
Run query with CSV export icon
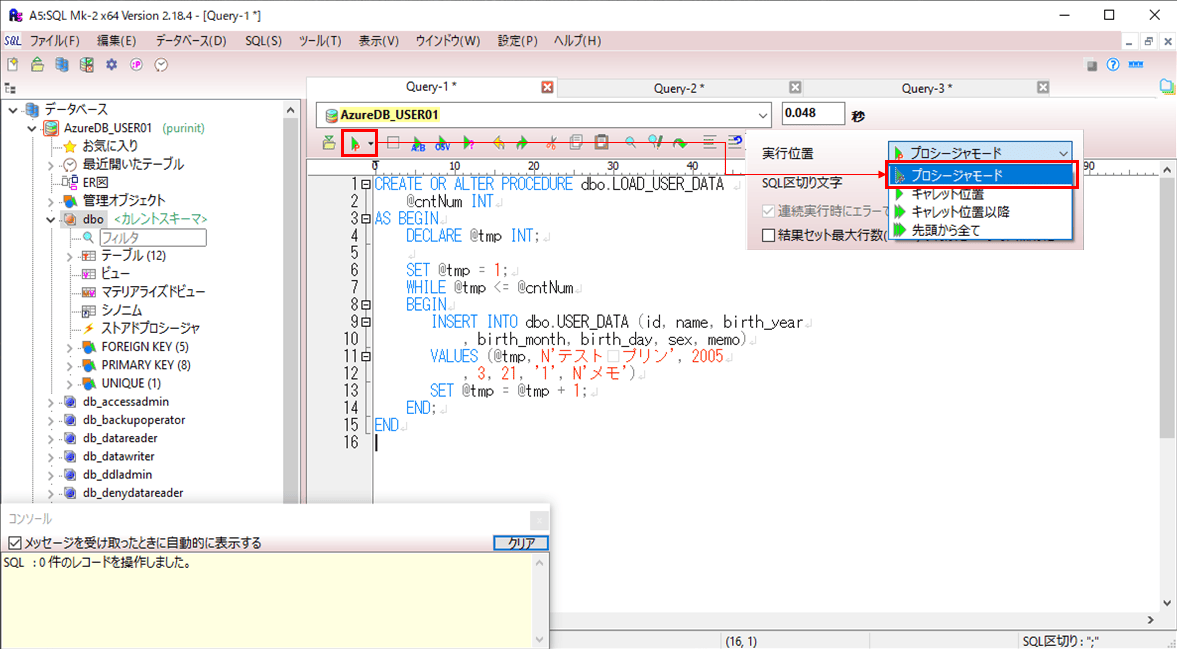(x=443, y=143)
